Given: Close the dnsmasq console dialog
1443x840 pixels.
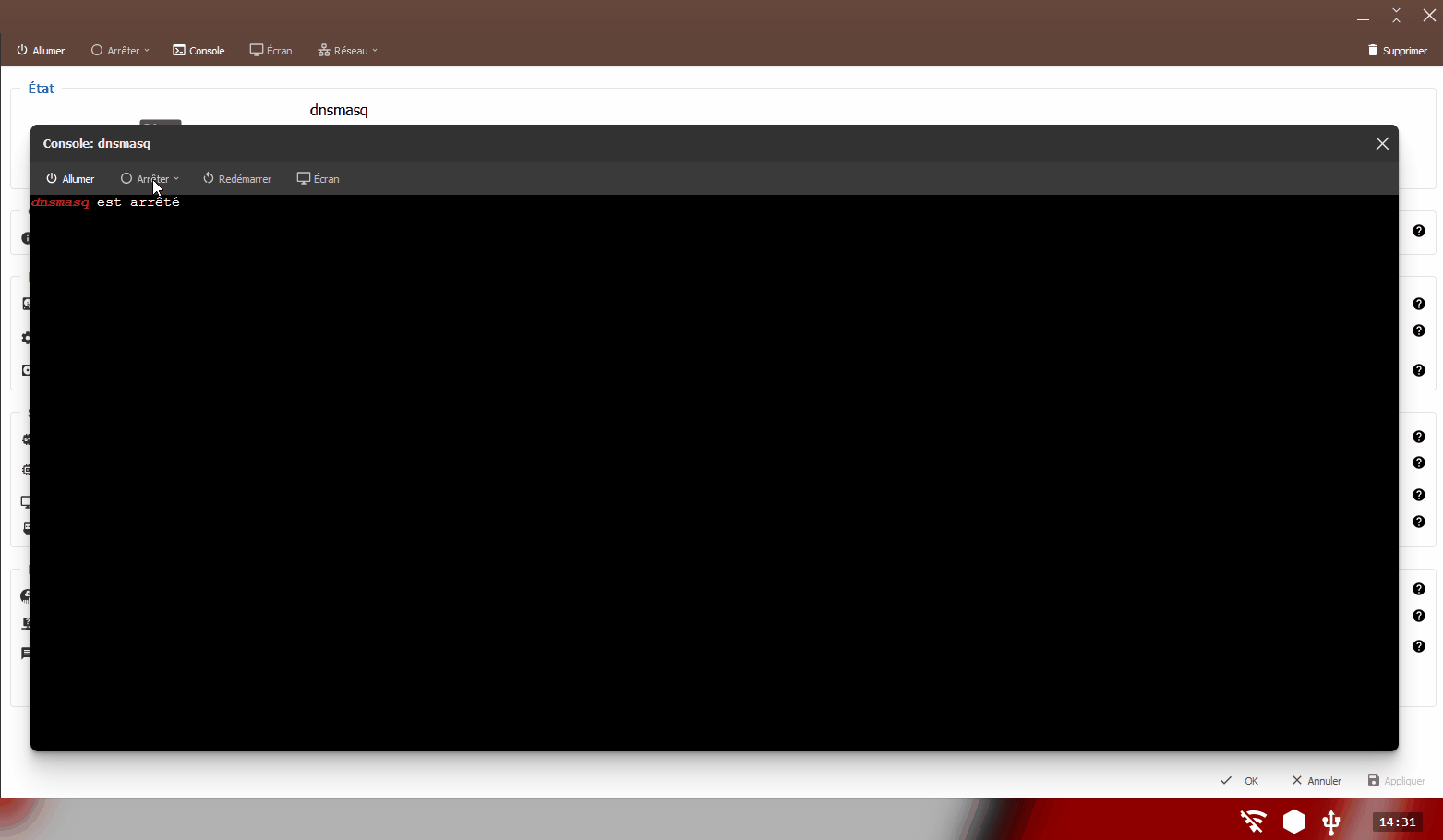Looking at the screenshot, I should (x=1382, y=143).
